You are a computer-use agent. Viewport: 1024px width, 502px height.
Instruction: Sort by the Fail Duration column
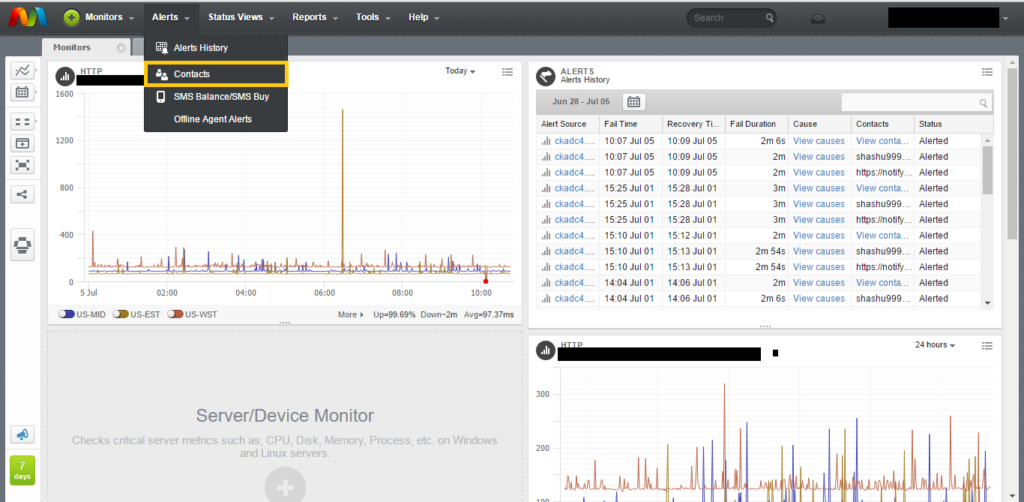point(757,124)
